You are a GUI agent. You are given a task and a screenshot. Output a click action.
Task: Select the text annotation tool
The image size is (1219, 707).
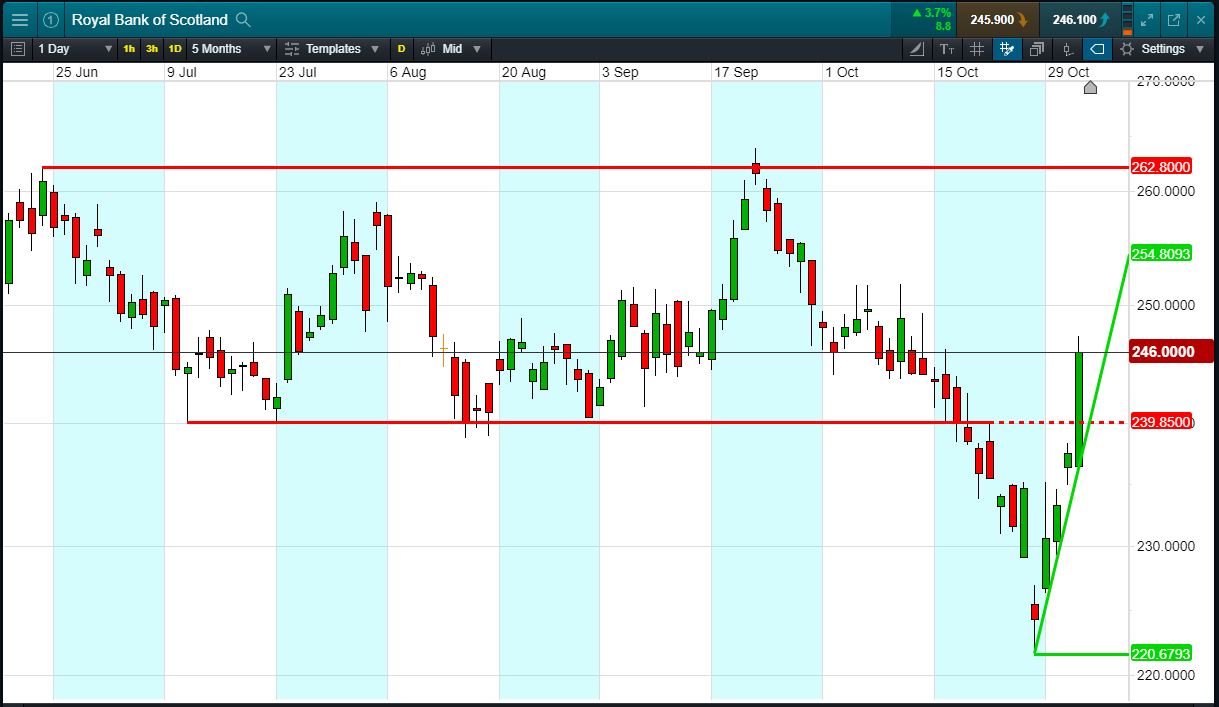pyautogui.click(x=947, y=48)
